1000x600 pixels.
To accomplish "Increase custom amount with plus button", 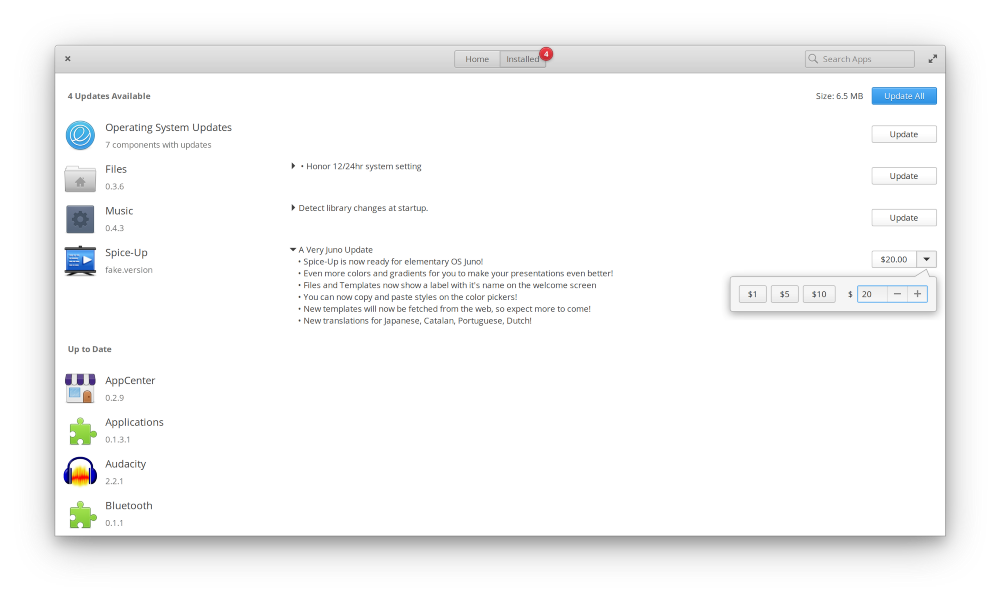I will coord(917,294).
